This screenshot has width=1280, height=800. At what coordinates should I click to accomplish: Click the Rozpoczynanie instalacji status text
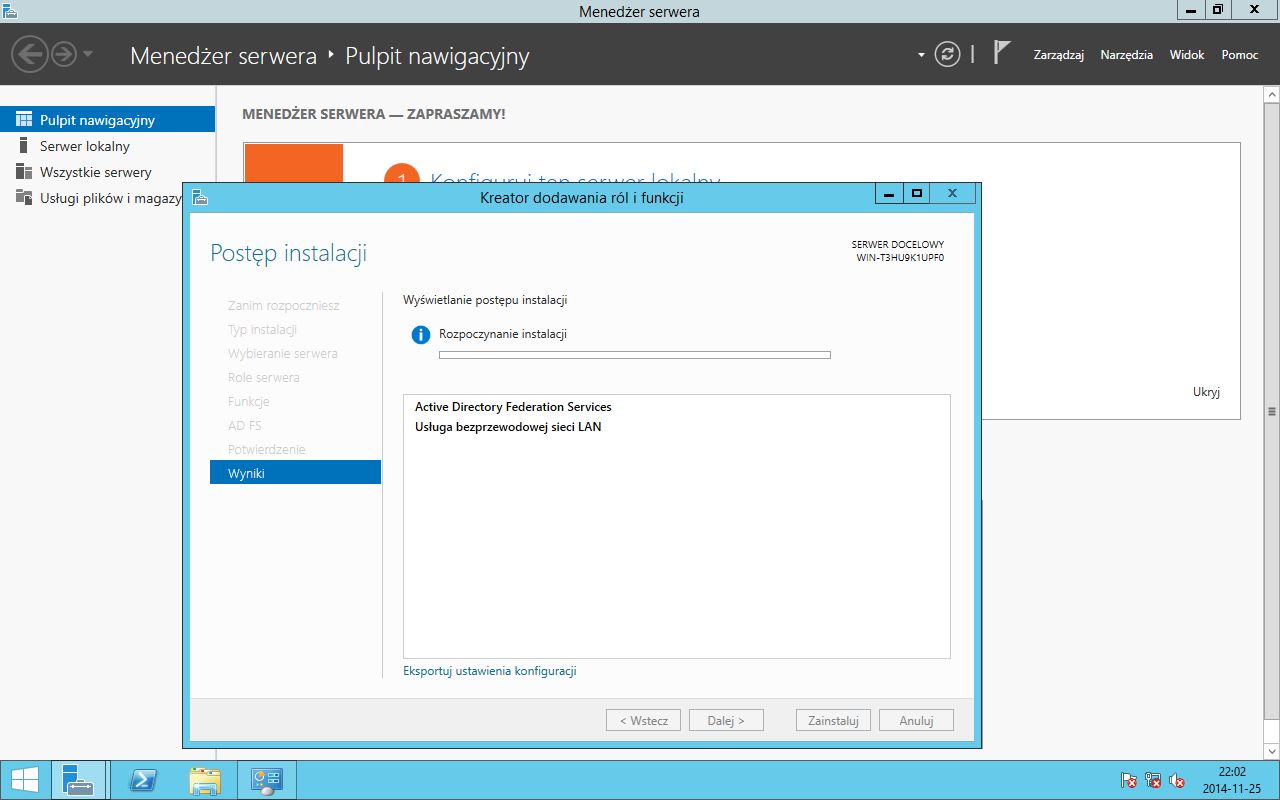[503, 334]
